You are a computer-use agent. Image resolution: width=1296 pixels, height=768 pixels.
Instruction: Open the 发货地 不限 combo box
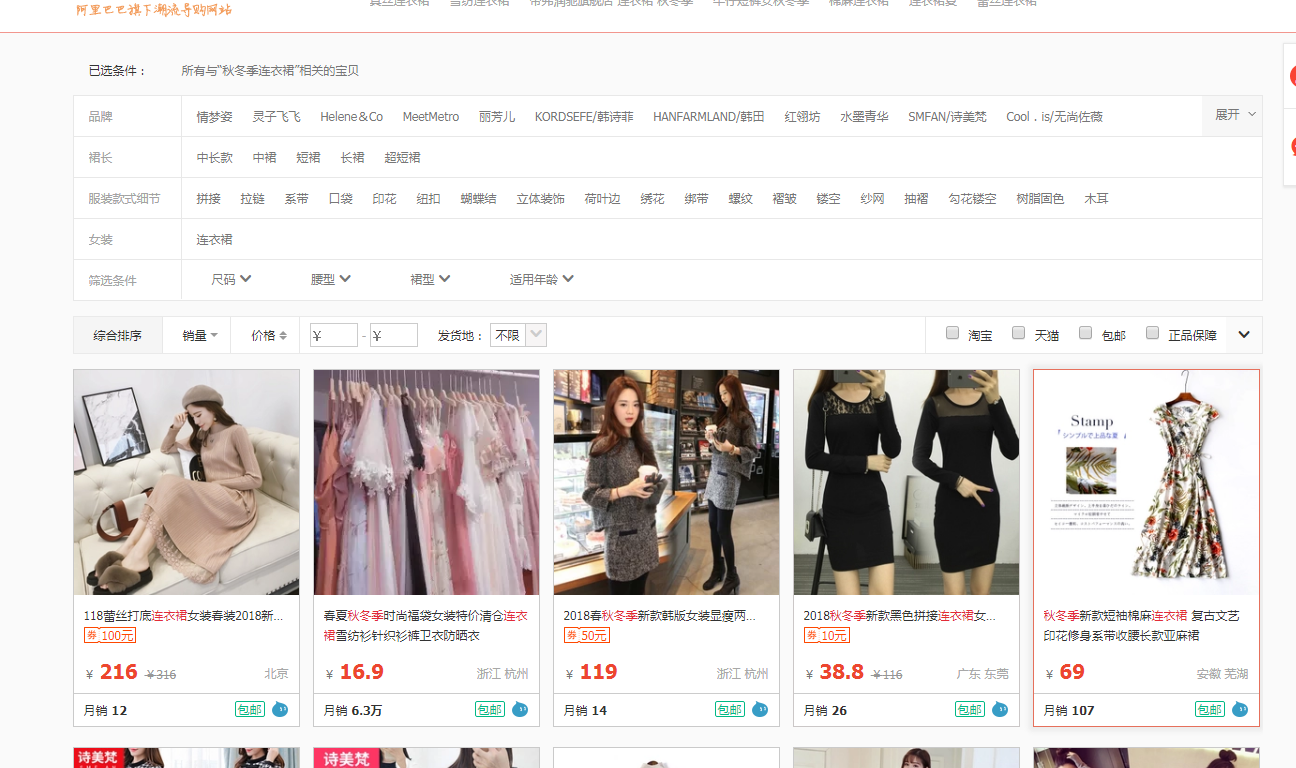pos(518,335)
